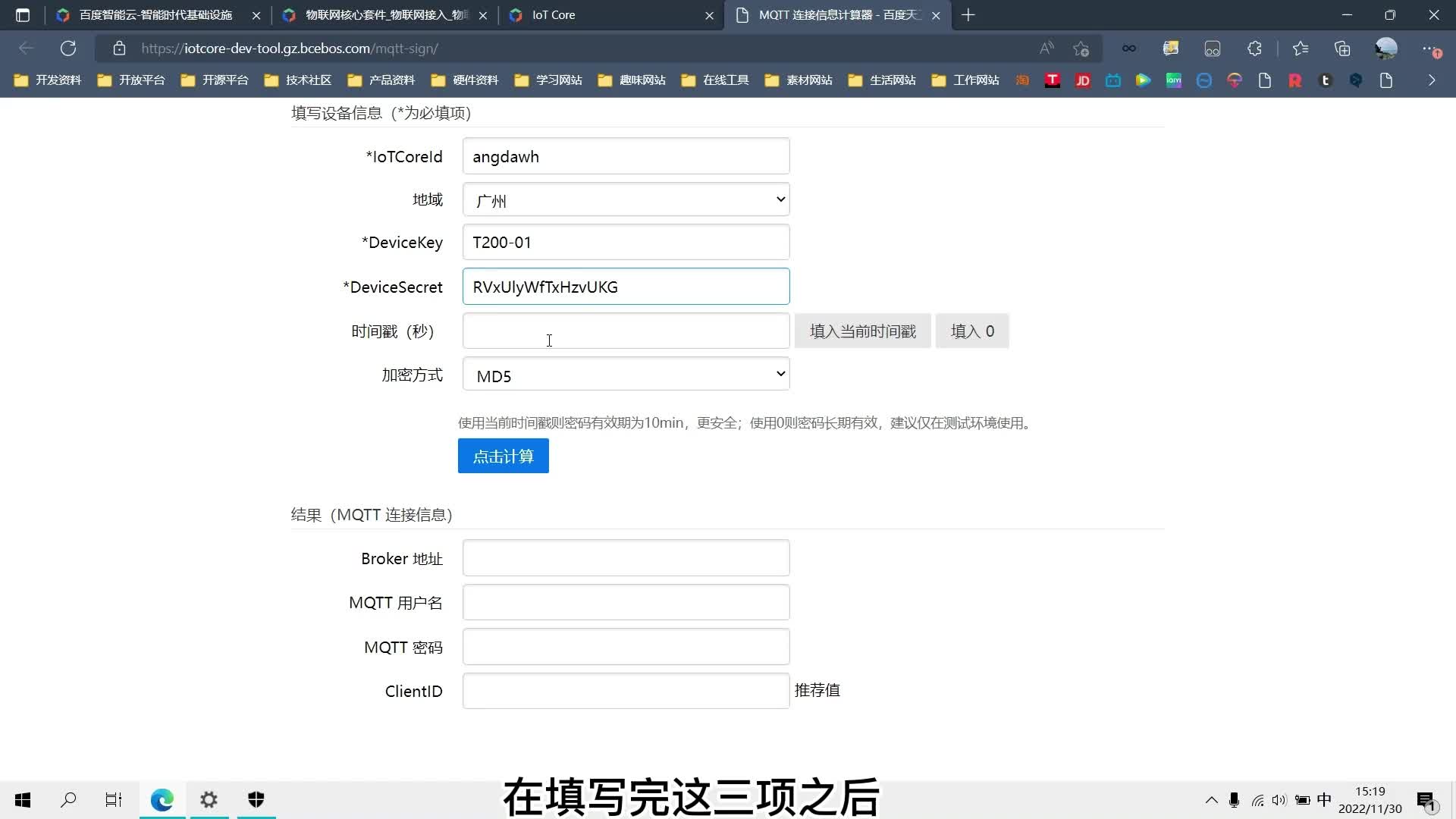
Task: Open the 加密方式 MD5 dropdown
Action: pyautogui.click(x=626, y=375)
